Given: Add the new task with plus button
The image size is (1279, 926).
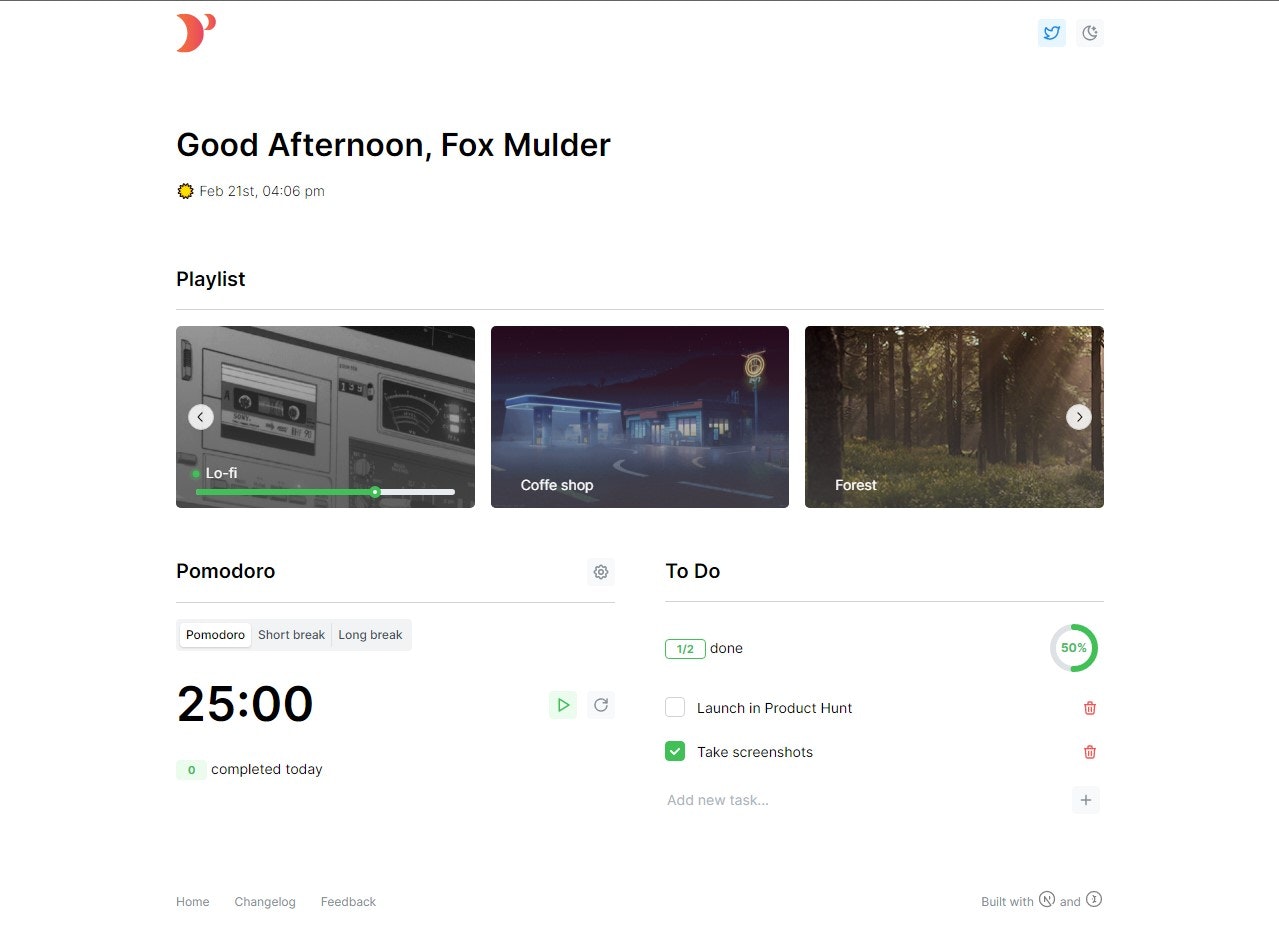Looking at the screenshot, I should coord(1086,800).
